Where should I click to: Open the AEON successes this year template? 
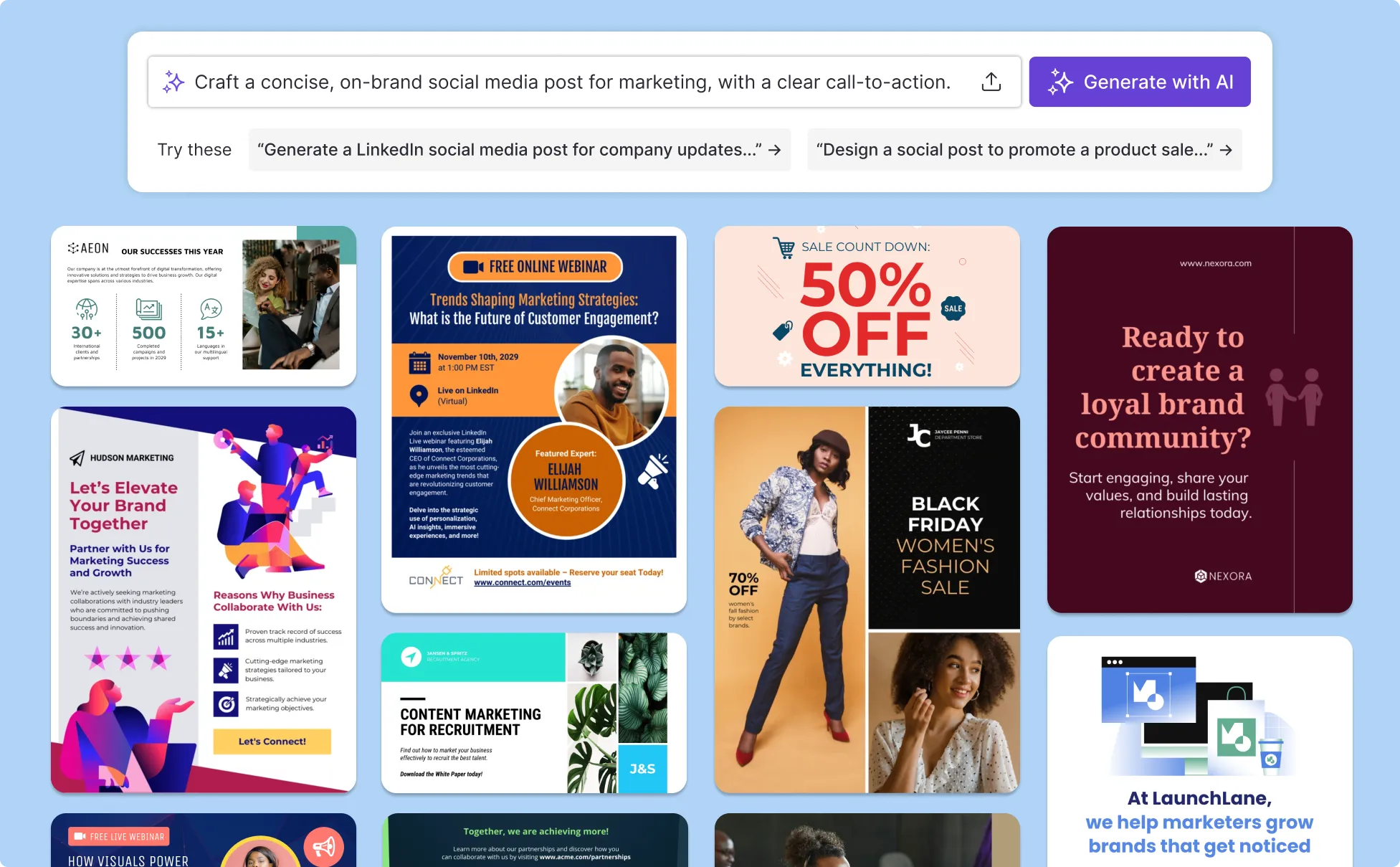204,306
